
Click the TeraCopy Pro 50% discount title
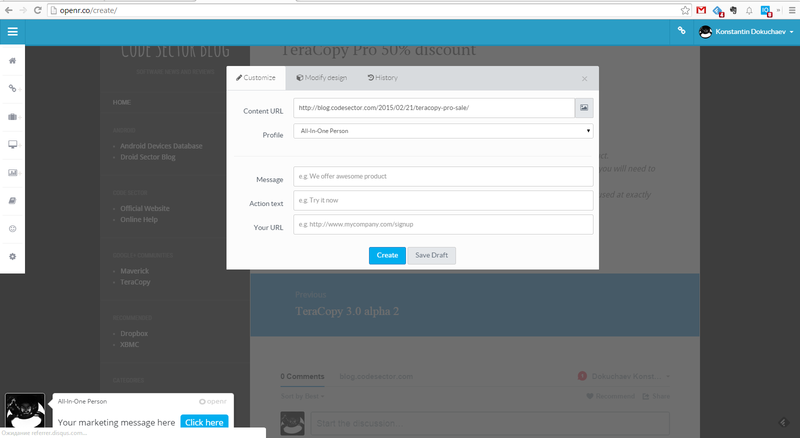tap(378, 50)
